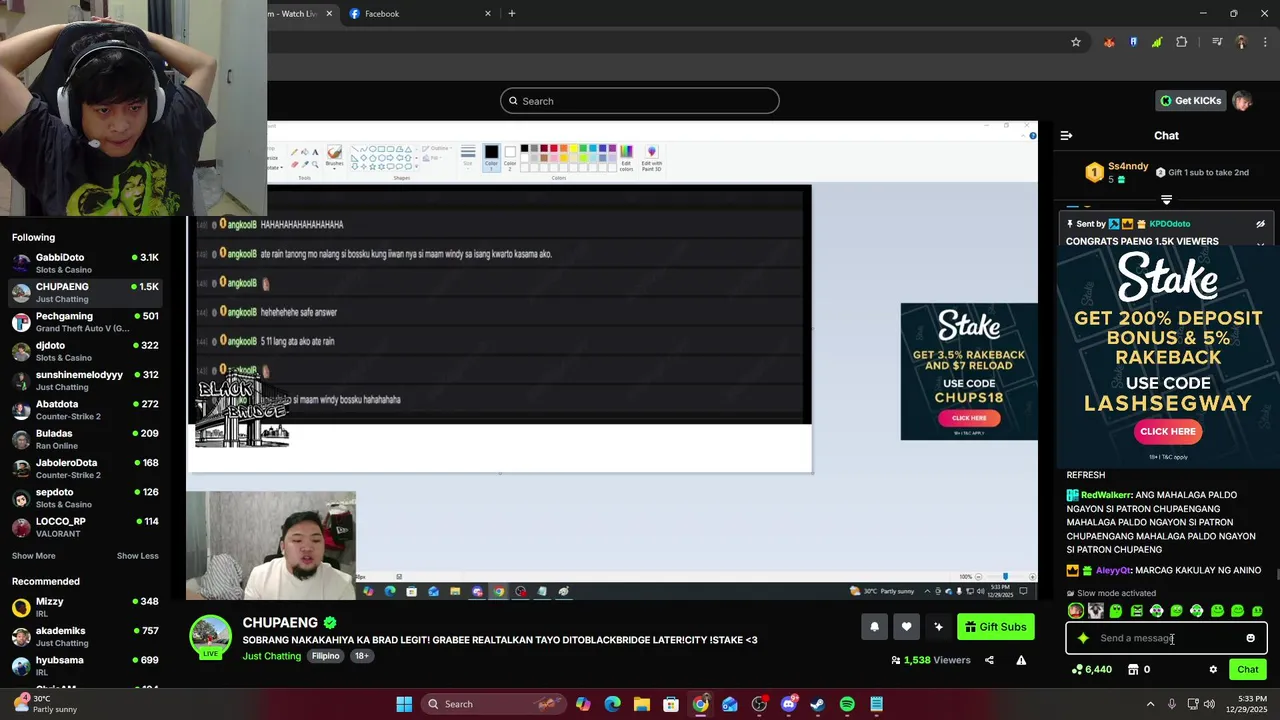Open File Explorer from taskbar
This screenshot has height=720, width=1280.
click(642, 704)
